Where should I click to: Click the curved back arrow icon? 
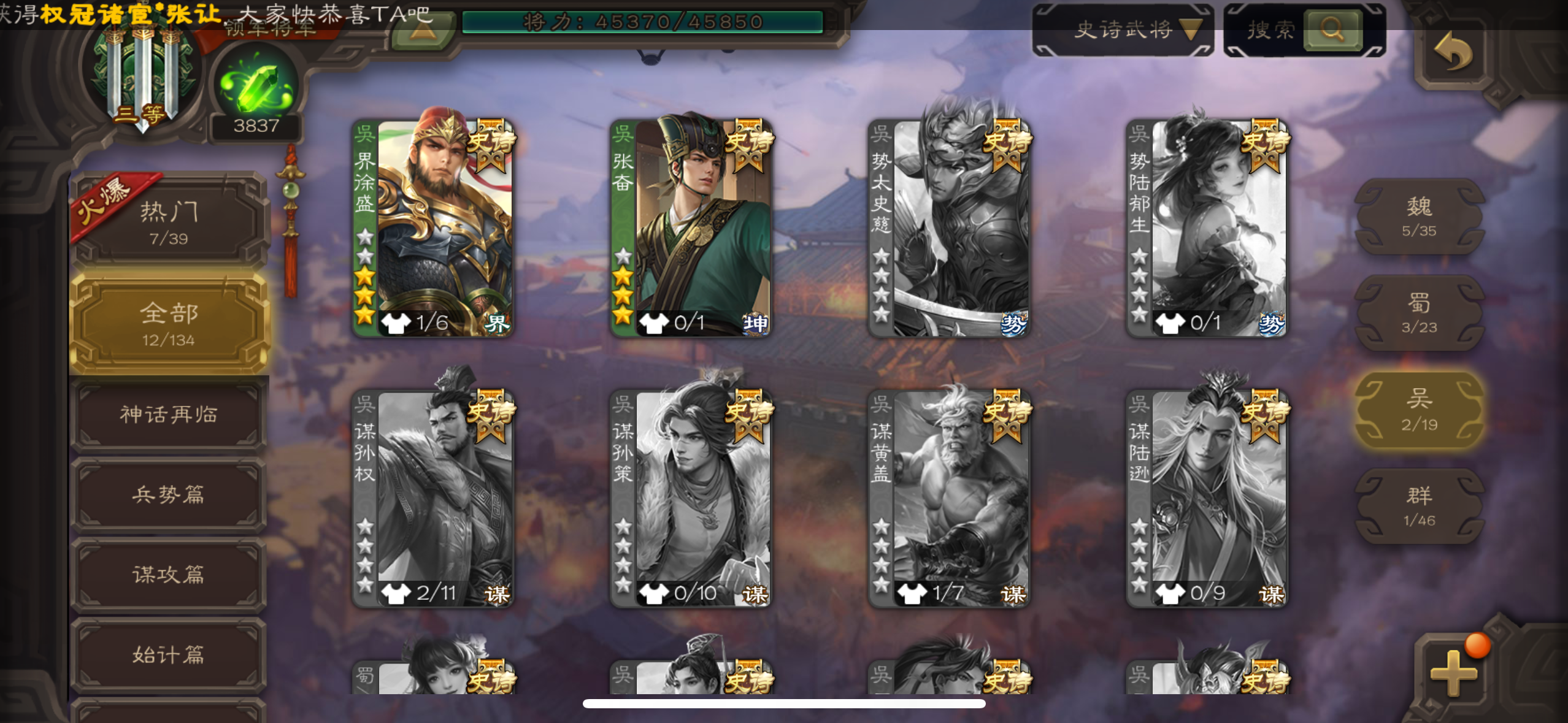coord(1453,52)
